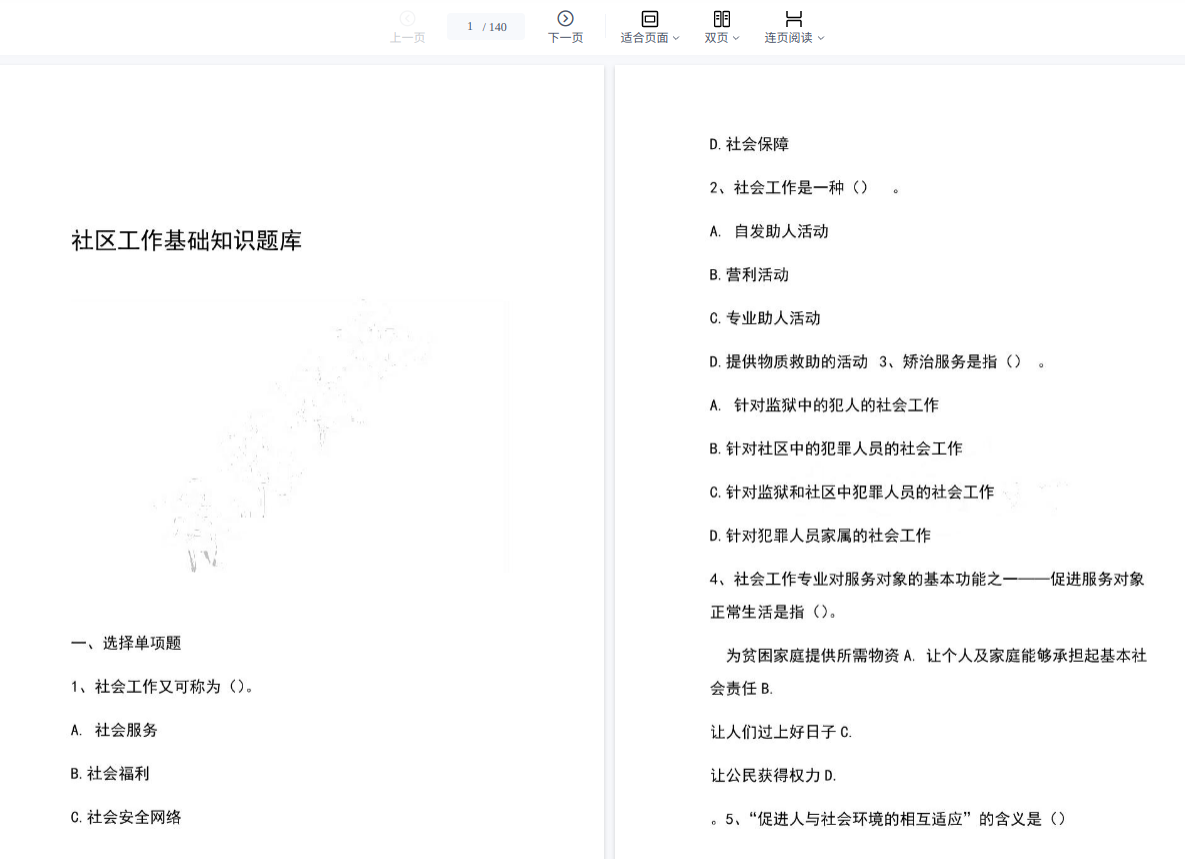
Task: Click the 下一页 text label
Action: tap(565, 38)
